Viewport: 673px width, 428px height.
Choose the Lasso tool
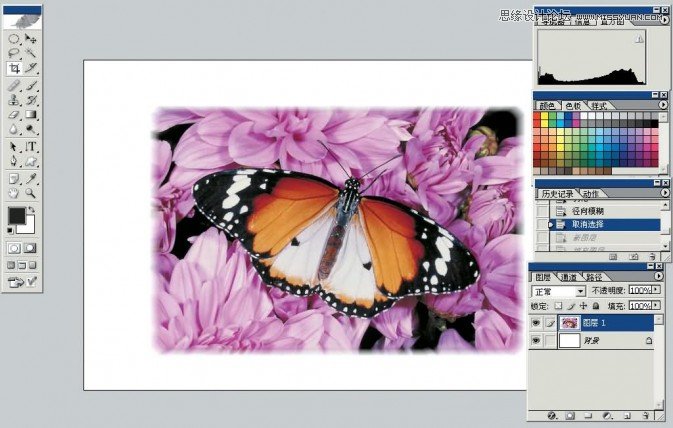14,53
